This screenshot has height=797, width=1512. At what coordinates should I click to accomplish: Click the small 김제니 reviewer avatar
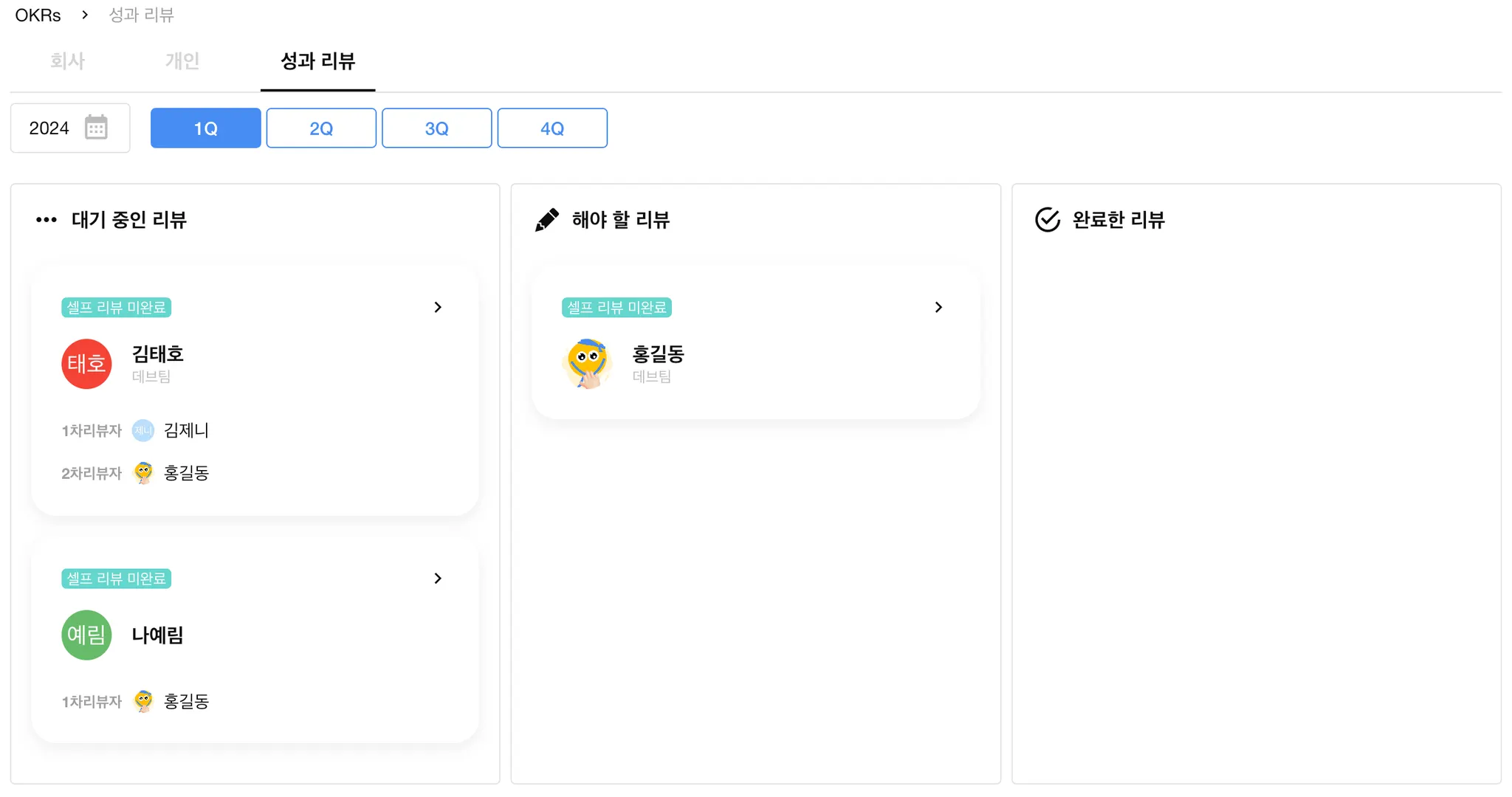(143, 430)
